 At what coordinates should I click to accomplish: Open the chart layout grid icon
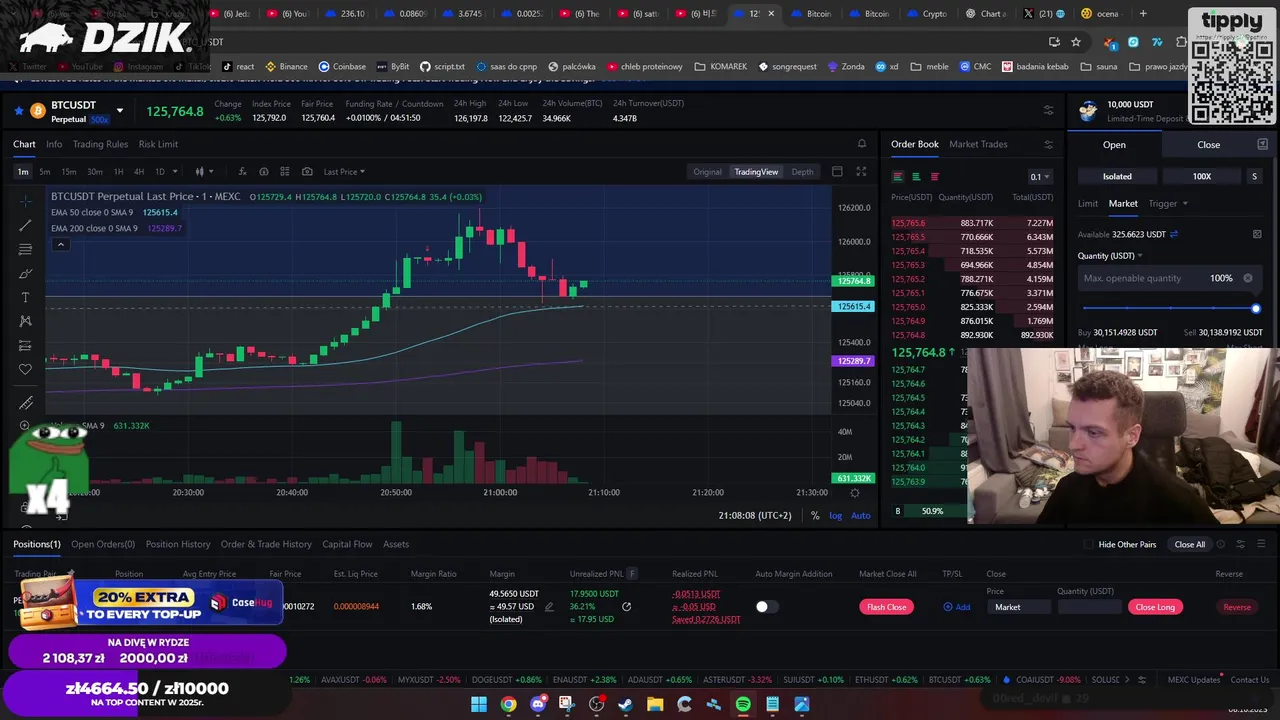(x=285, y=172)
